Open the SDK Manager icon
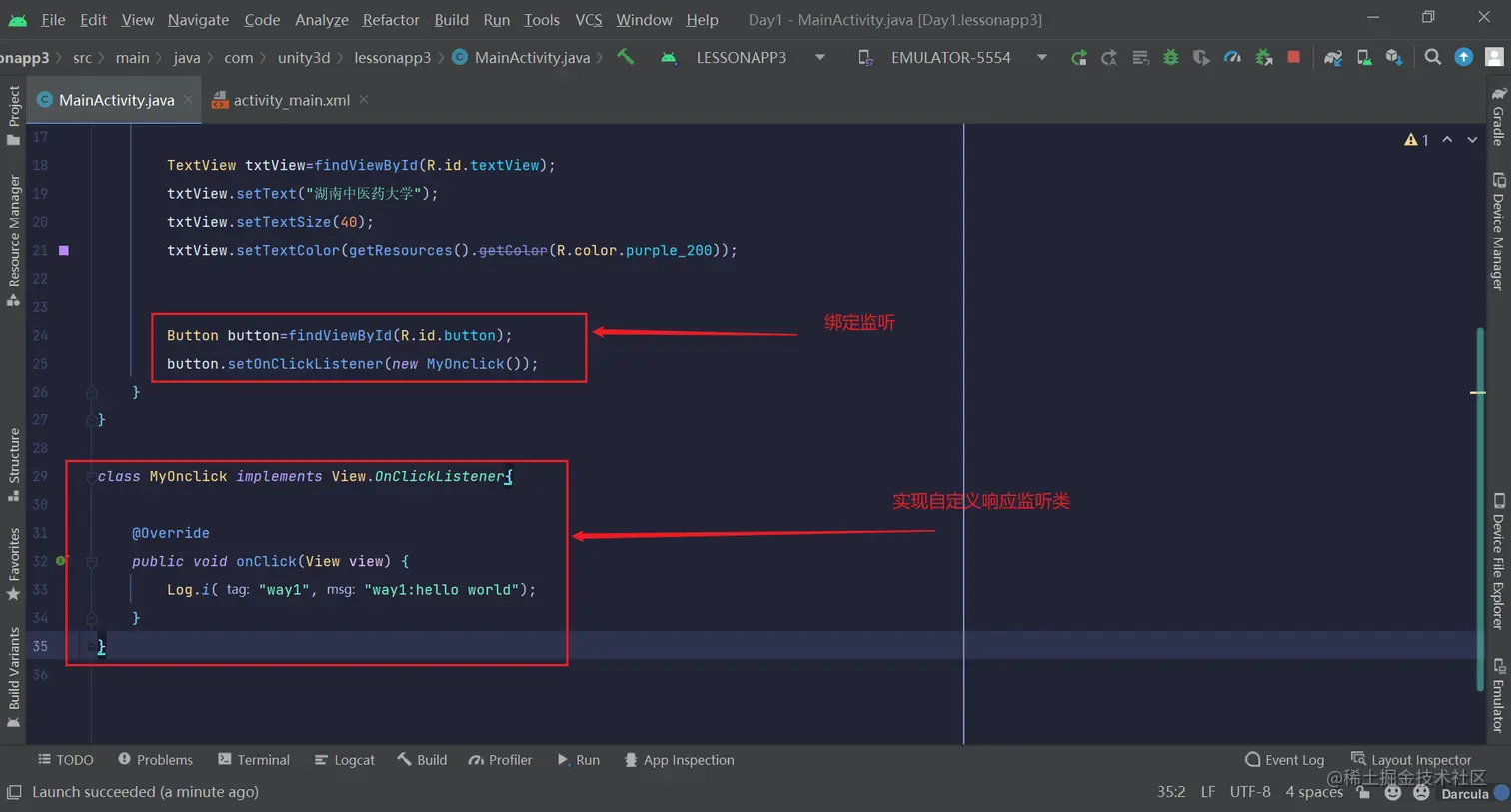This screenshot has width=1511, height=812. click(x=1394, y=58)
